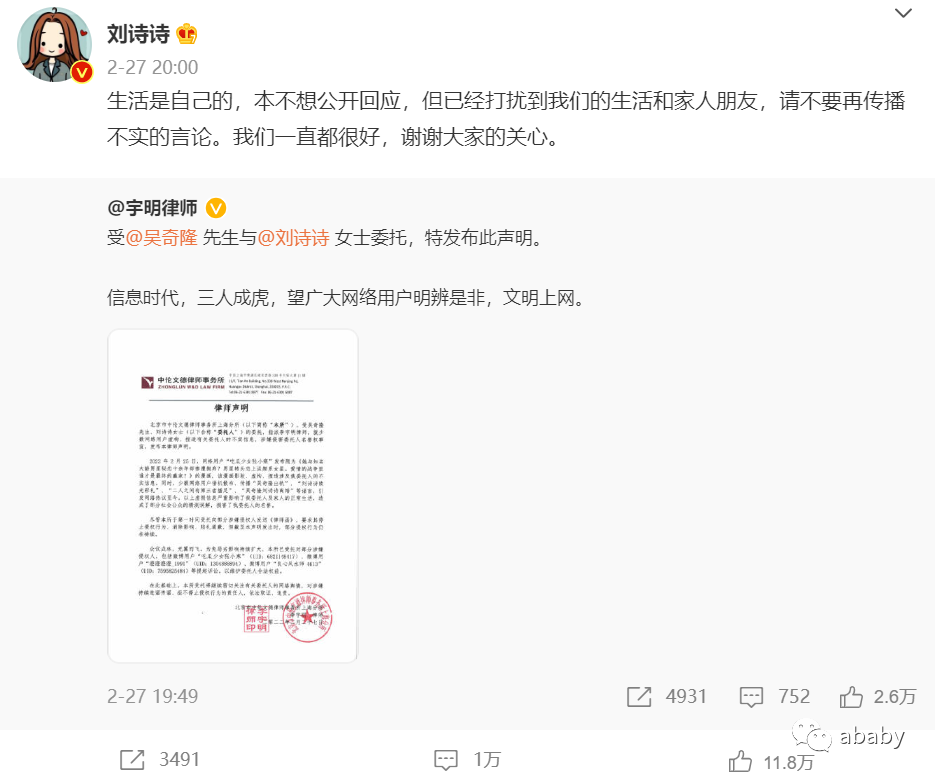The image size is (935, 779).
Task: Open the quoted post's comments icon
Action: click(751, 697)
